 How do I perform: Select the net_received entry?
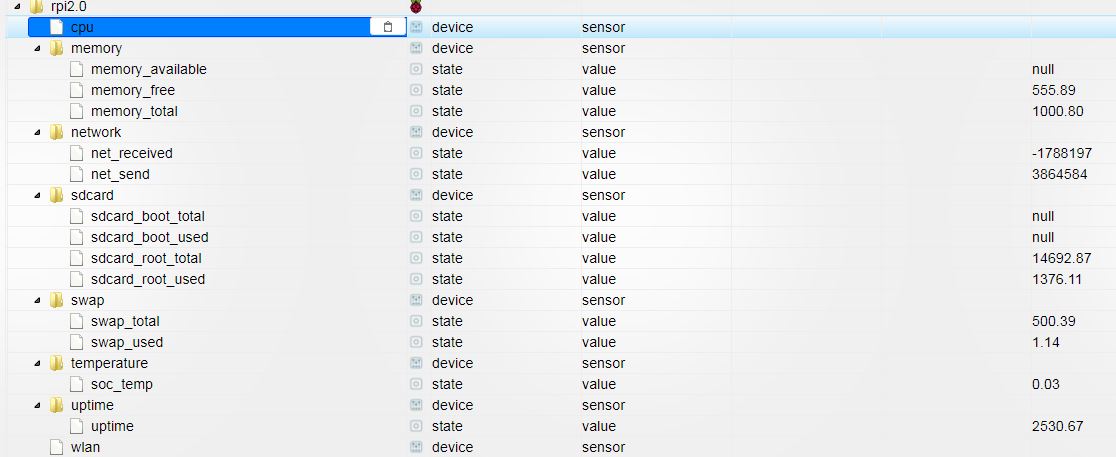pyautogui.click(x=132, y=154)
